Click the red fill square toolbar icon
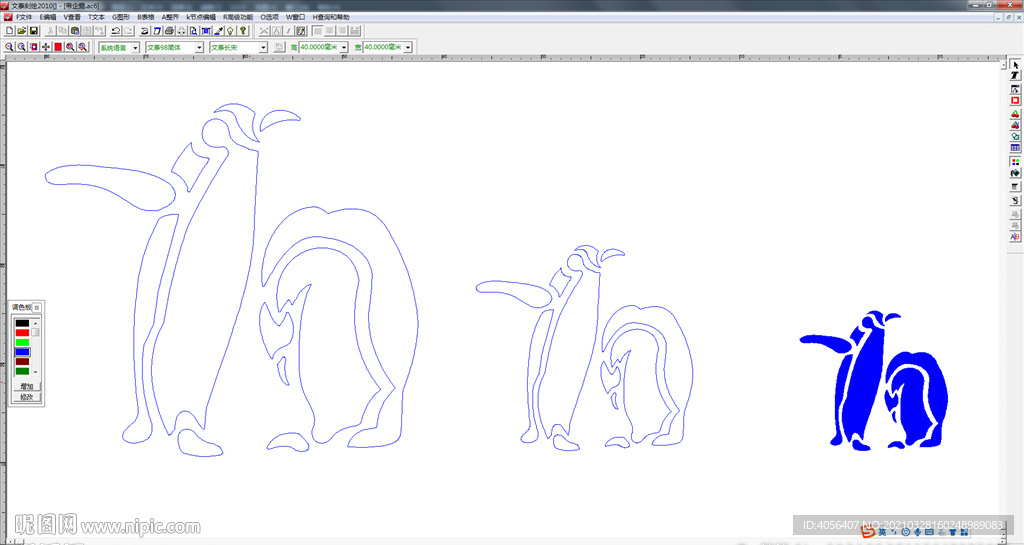The image size is (1024, 545). [58, 47]
